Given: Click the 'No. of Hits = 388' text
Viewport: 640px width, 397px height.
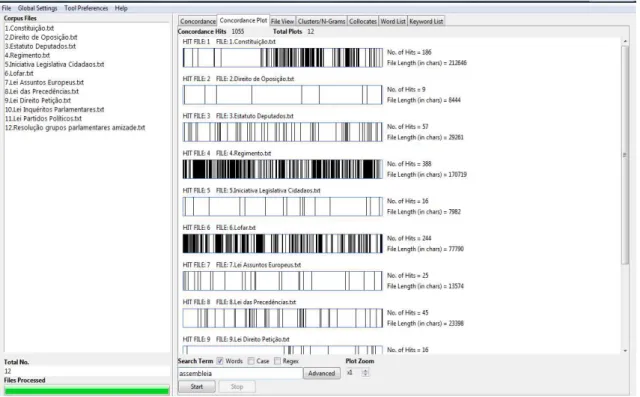Looking at the screenshot, I should (409, 164).
